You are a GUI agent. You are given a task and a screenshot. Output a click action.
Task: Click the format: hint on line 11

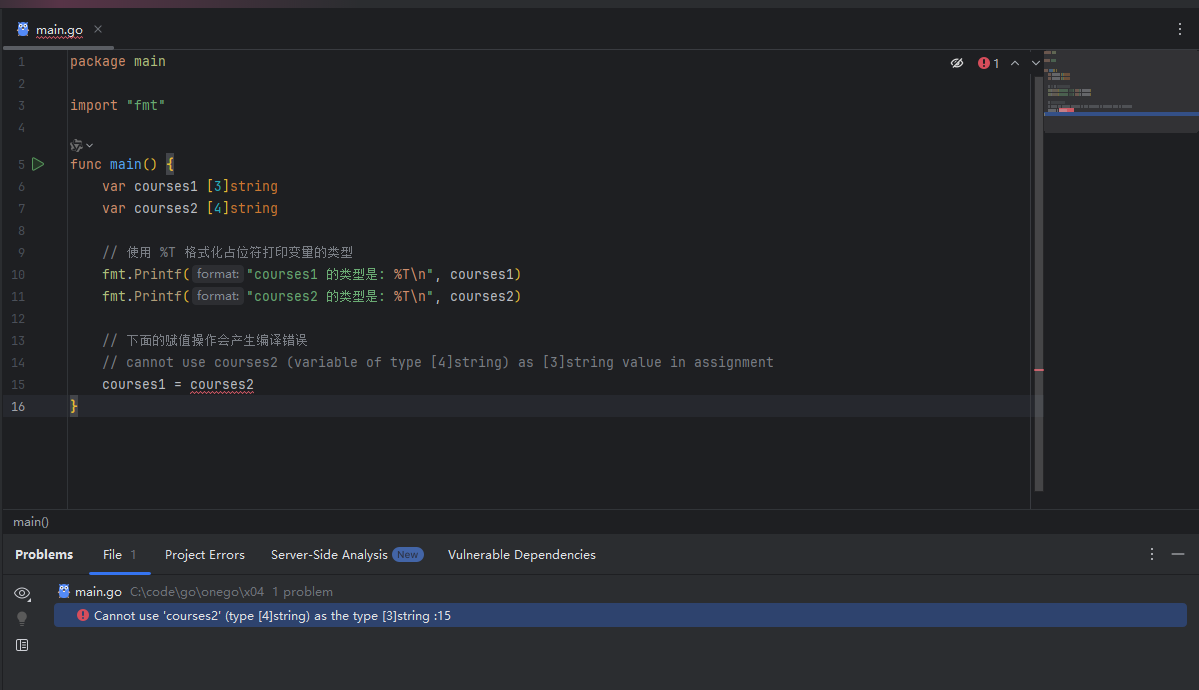click(x=218, y=296)
